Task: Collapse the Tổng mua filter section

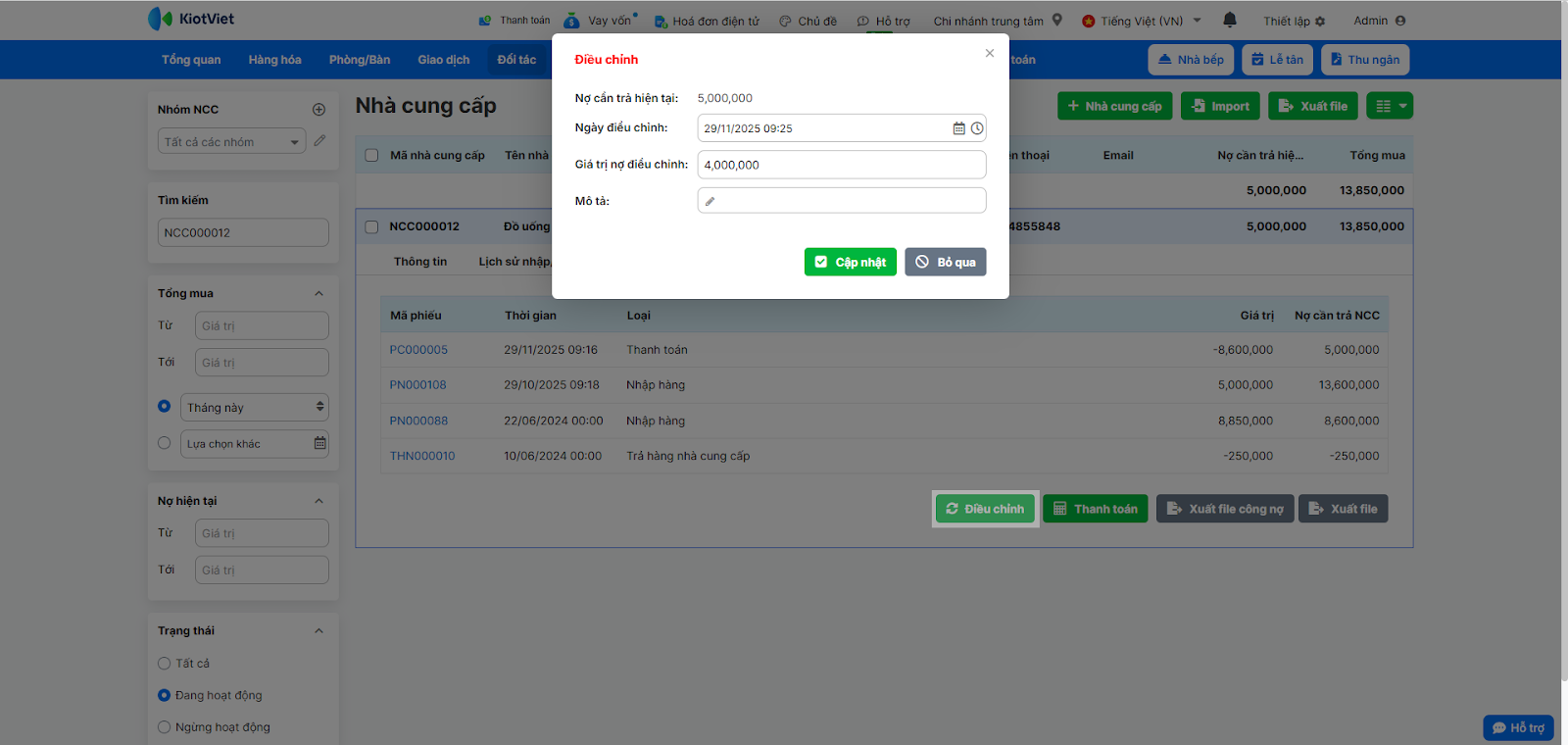Action: (x=318, y=293)
